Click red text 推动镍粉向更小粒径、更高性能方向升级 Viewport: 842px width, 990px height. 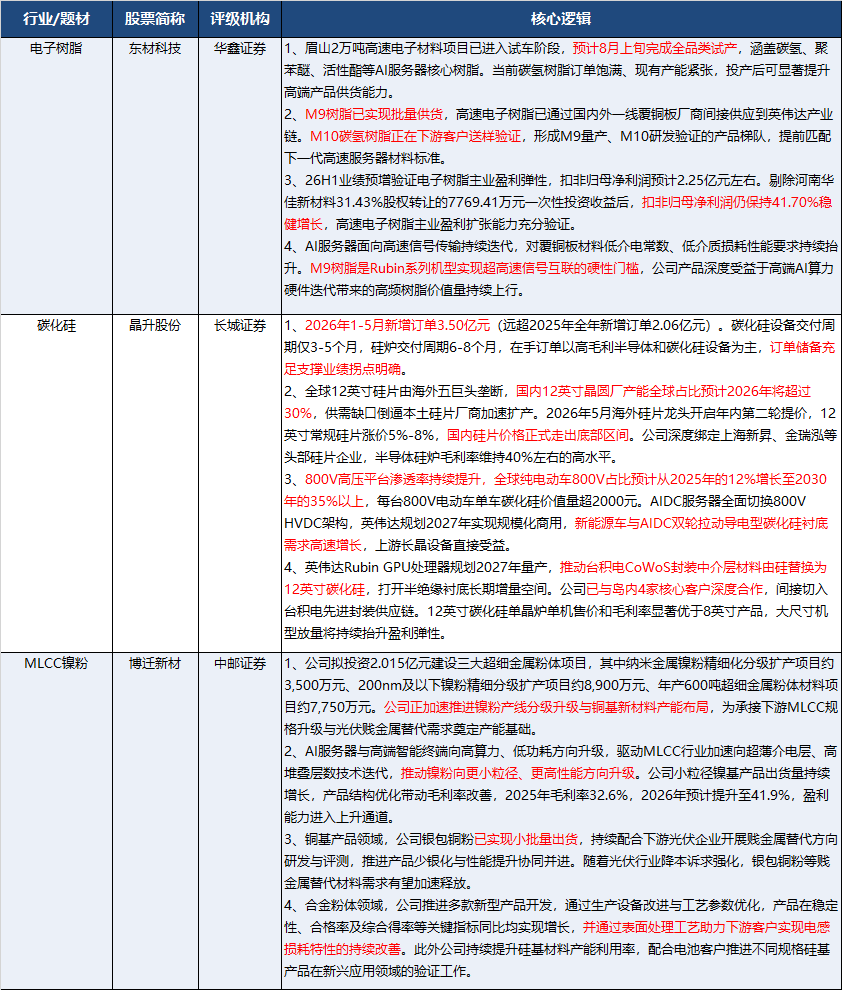(518, 773)
